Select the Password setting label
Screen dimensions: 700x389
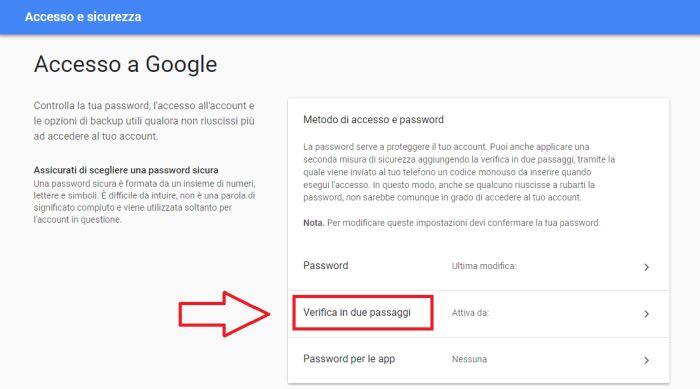[x=325, y=266]
